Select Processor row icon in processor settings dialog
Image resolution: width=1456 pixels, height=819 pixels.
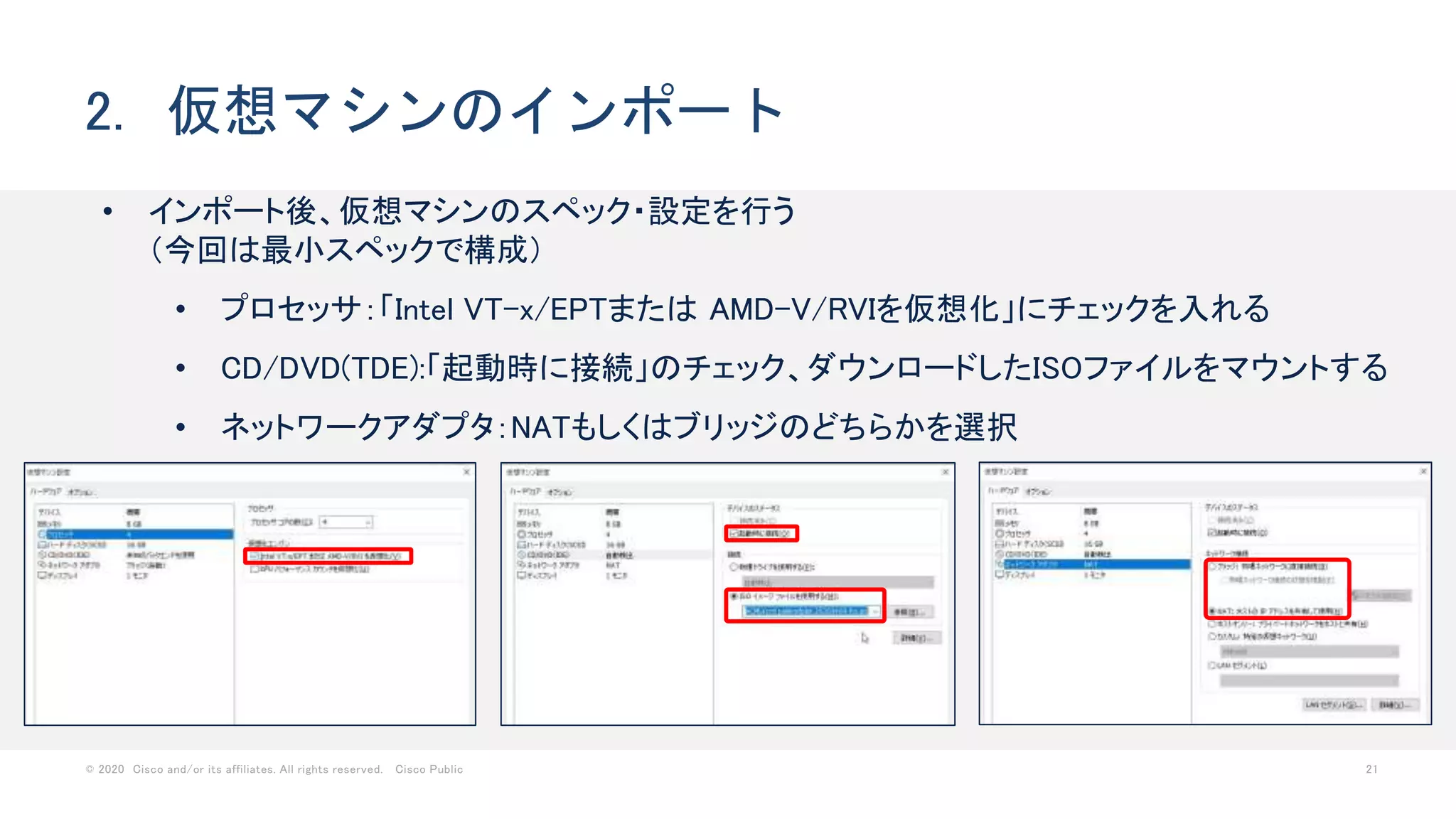pos(43,534)
